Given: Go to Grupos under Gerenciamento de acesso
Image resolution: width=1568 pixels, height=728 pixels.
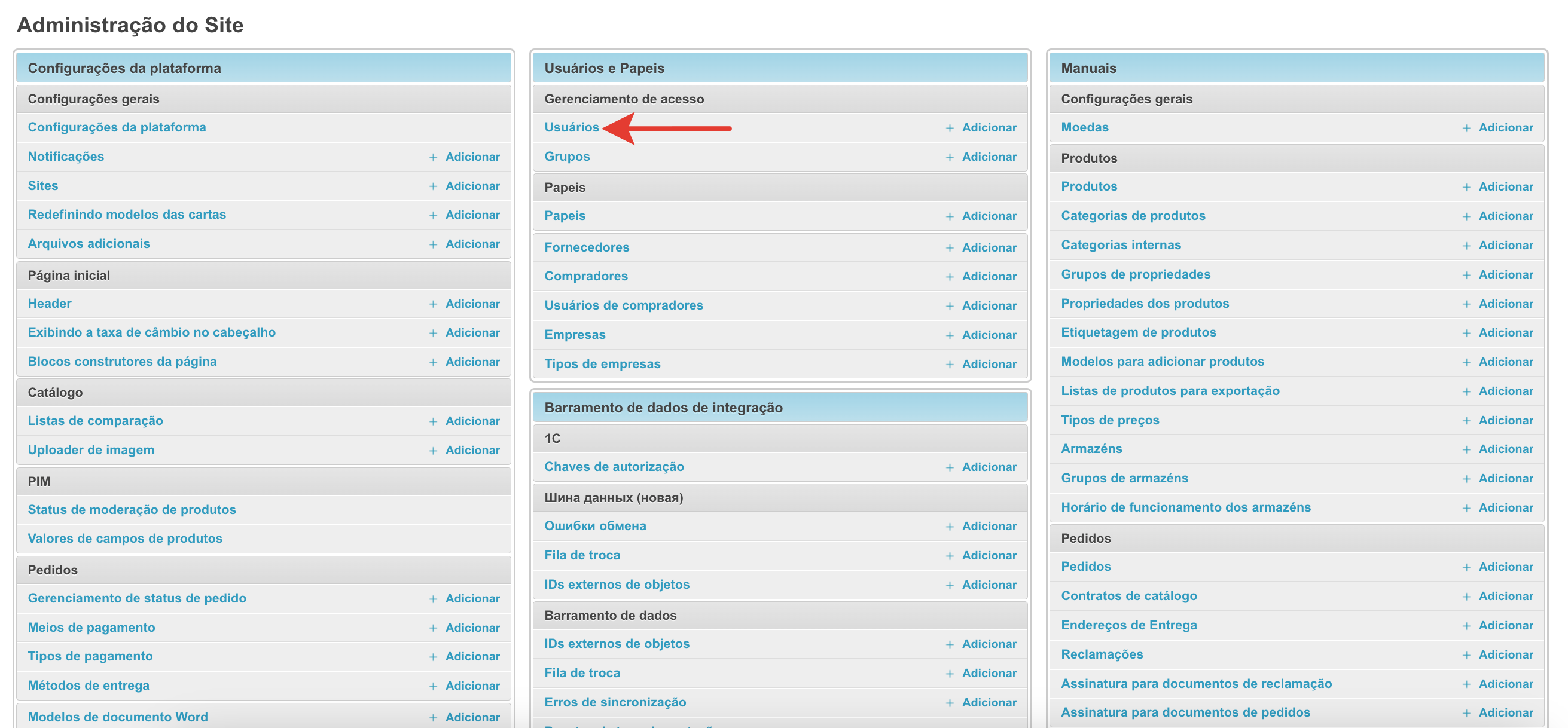Looking at the screenshot, I should point(566,157).
